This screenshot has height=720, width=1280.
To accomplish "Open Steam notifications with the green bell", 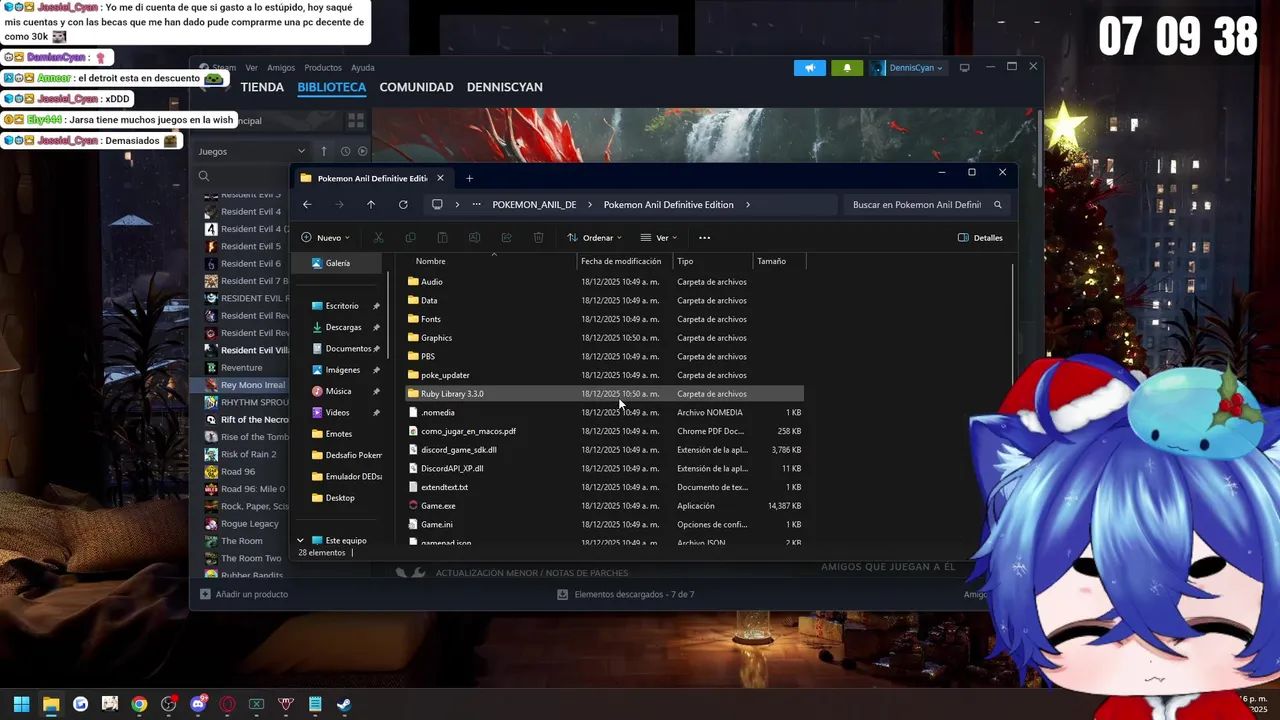I will 847,67.
